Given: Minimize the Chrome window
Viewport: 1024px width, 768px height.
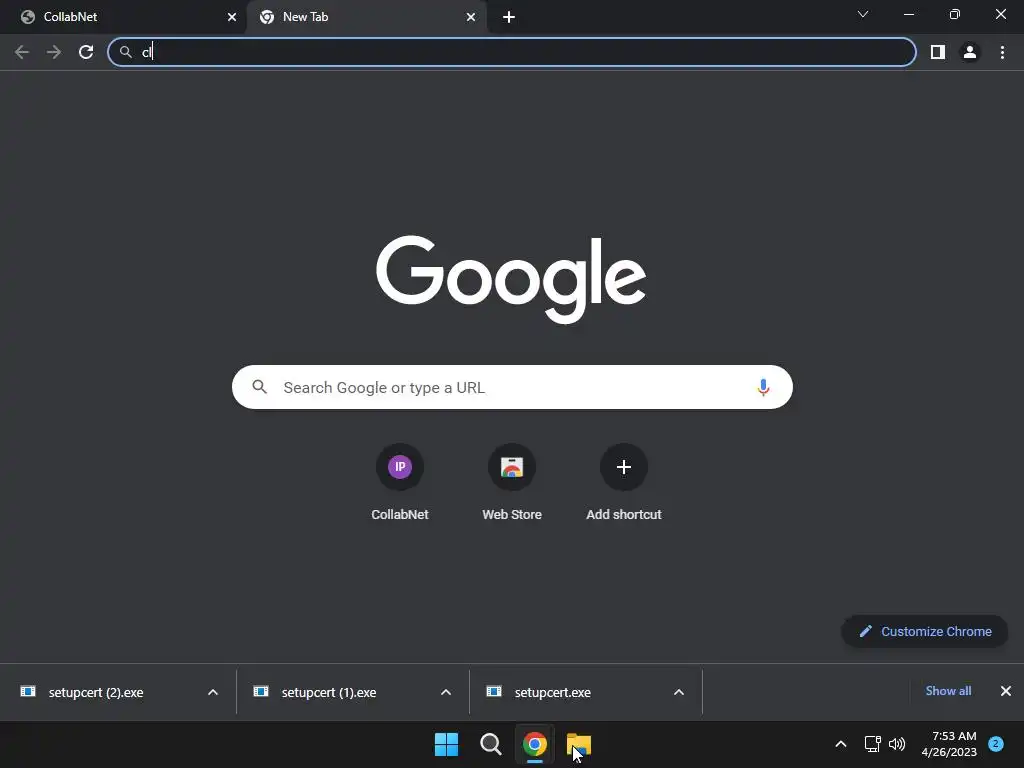Looking at the screenshot, I should 909,14.
